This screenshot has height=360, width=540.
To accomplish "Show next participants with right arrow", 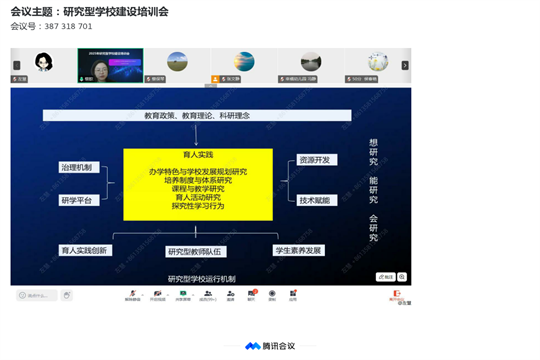I will tap(405, 65).
